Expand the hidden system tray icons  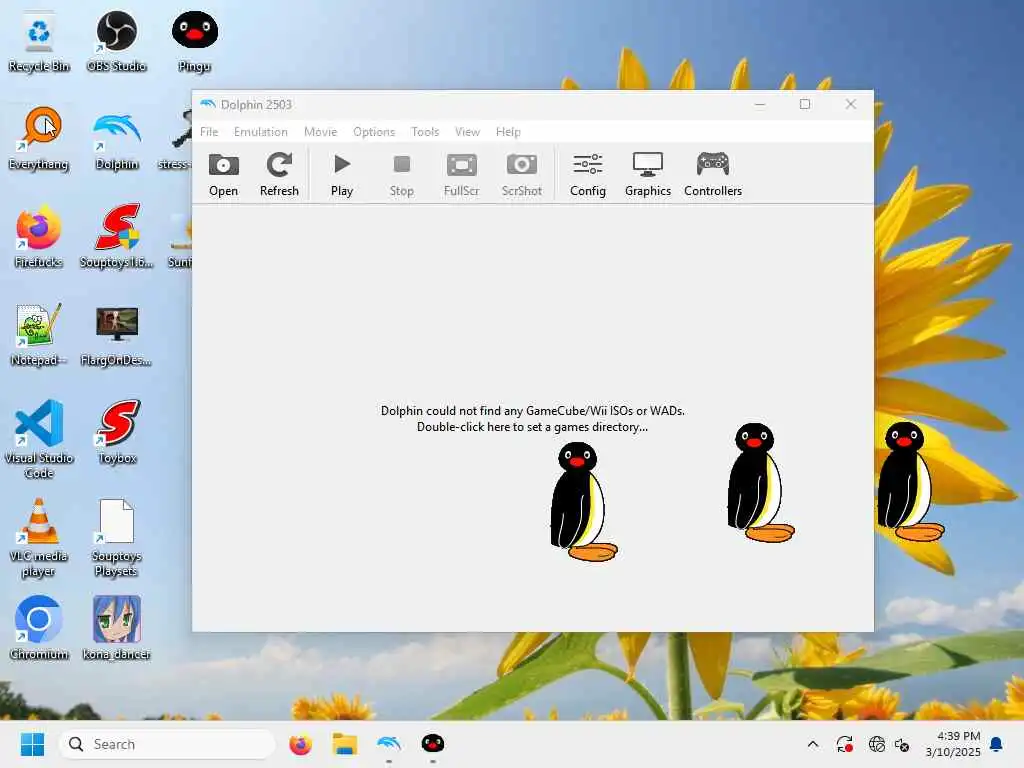coord(813,744)
